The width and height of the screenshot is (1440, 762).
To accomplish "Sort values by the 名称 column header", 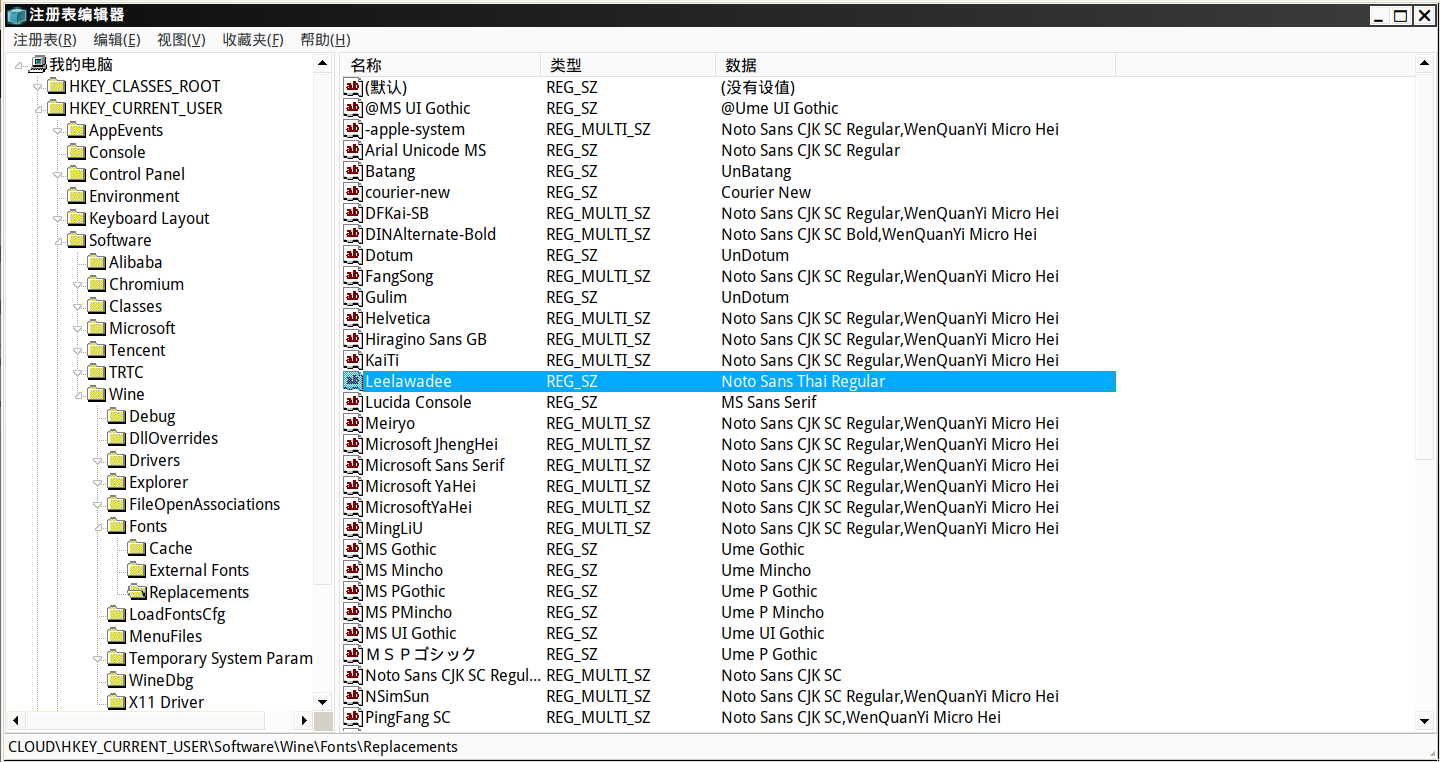I will click(441, 65).
